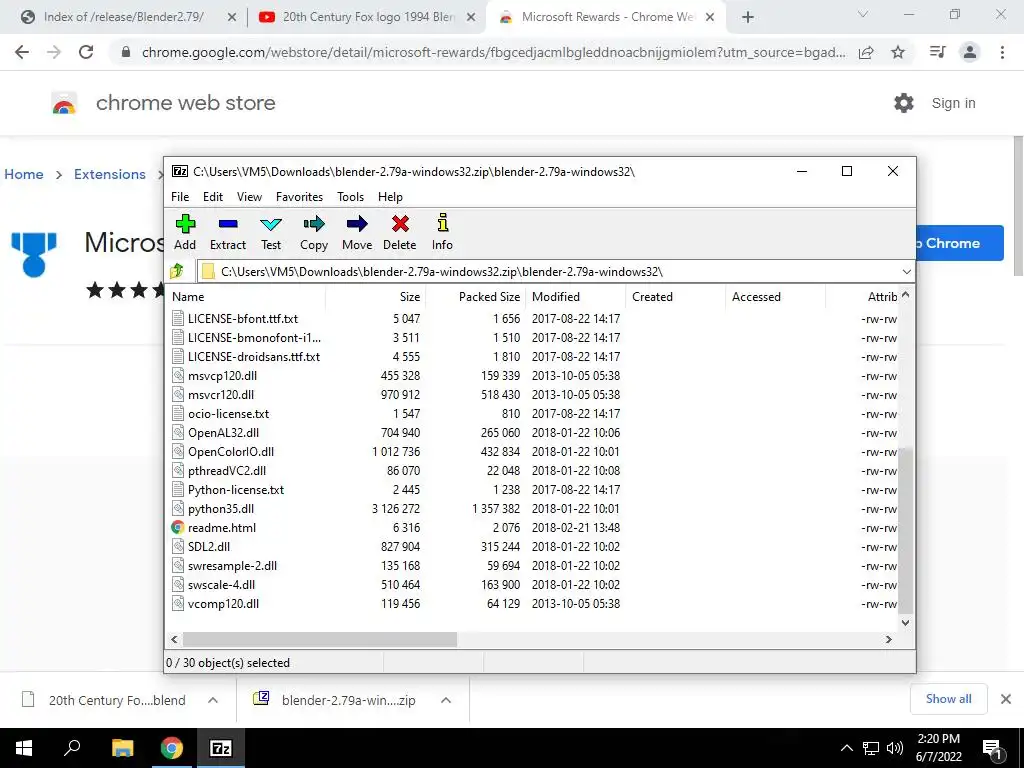This screenshot has width=1024, height=768.
Task: Click Sign in on the Chrome Web Store
Action: coord(953,103)
